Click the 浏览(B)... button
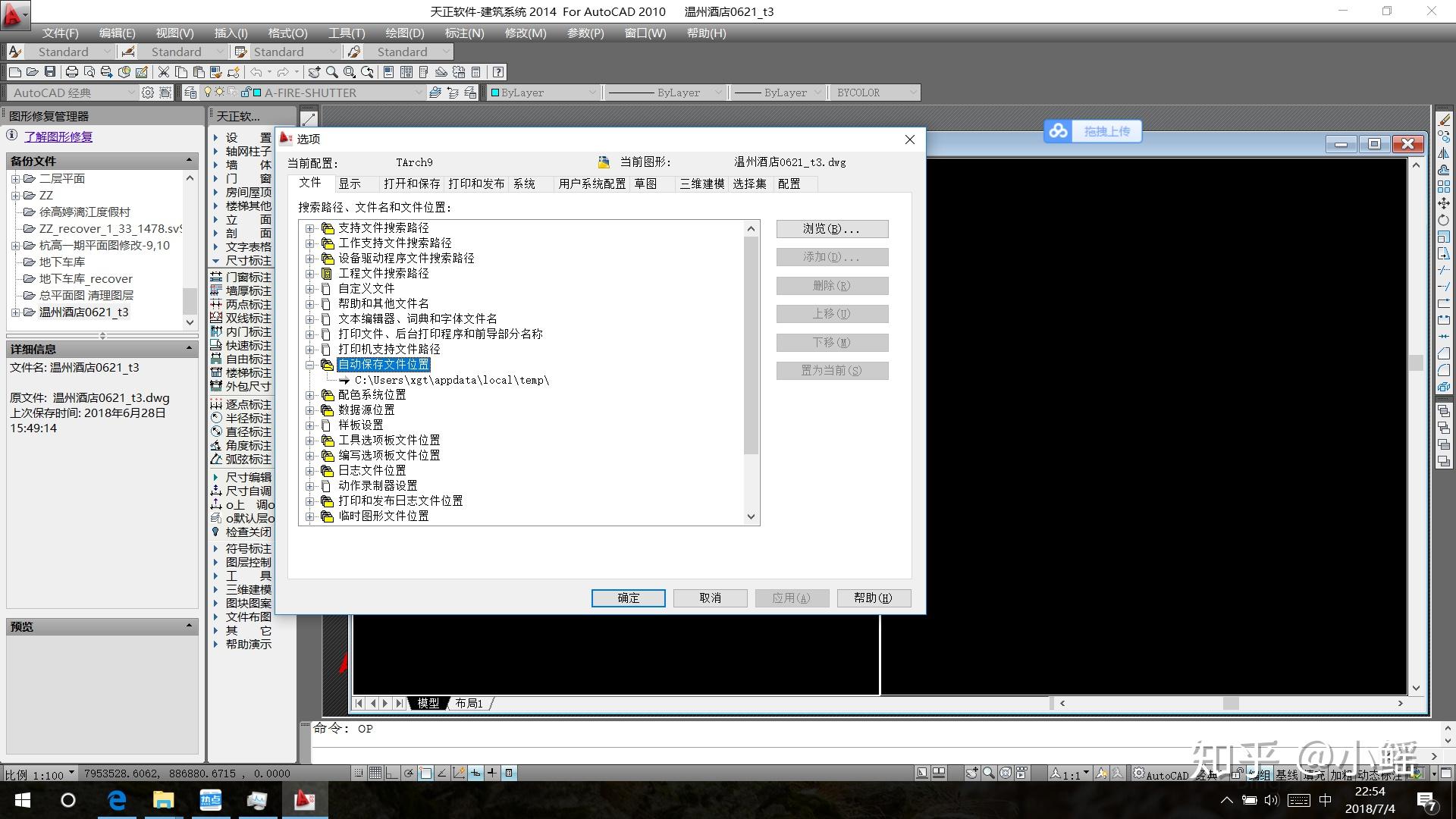Screen dimensions: 1456x819 click(832, 229)
